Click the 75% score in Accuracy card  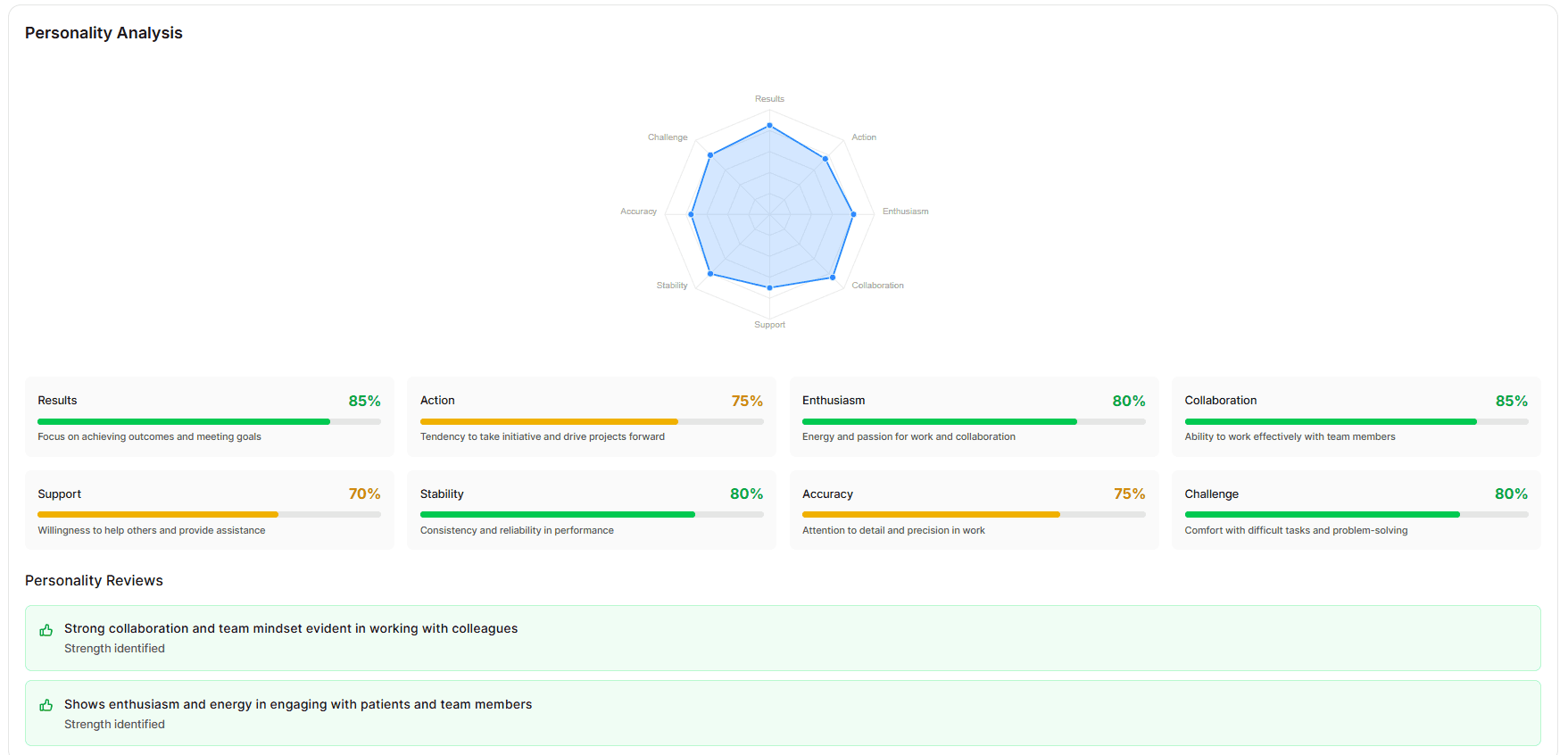coord(1129,494)
